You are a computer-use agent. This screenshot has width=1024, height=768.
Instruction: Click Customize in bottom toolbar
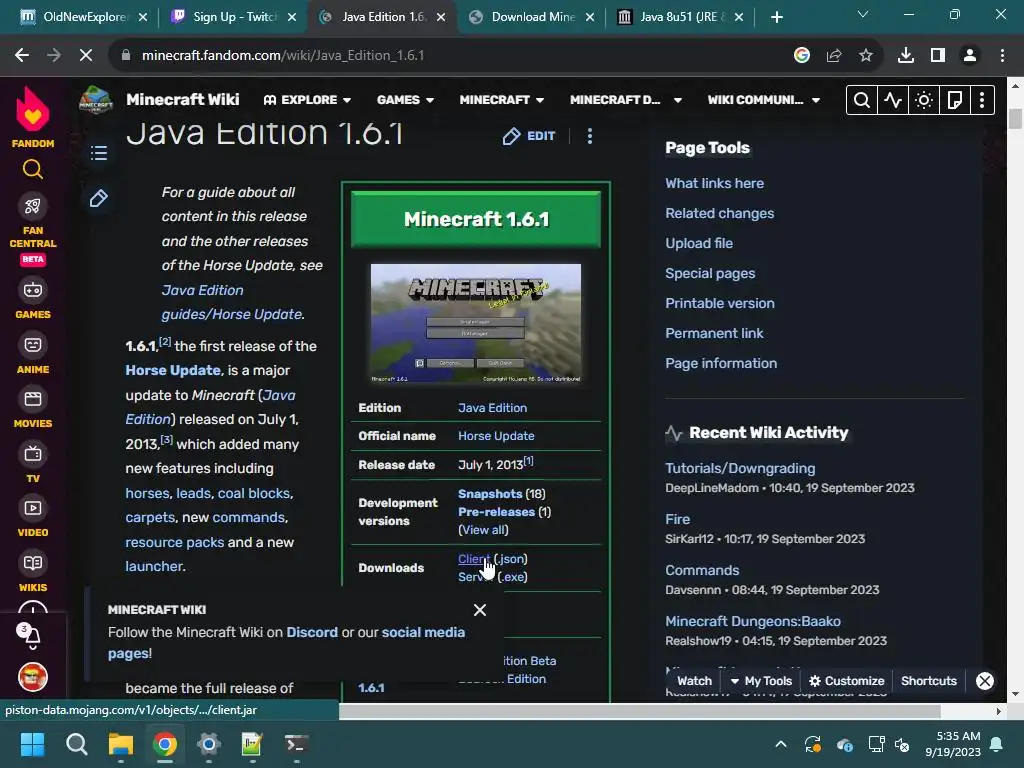846,681
